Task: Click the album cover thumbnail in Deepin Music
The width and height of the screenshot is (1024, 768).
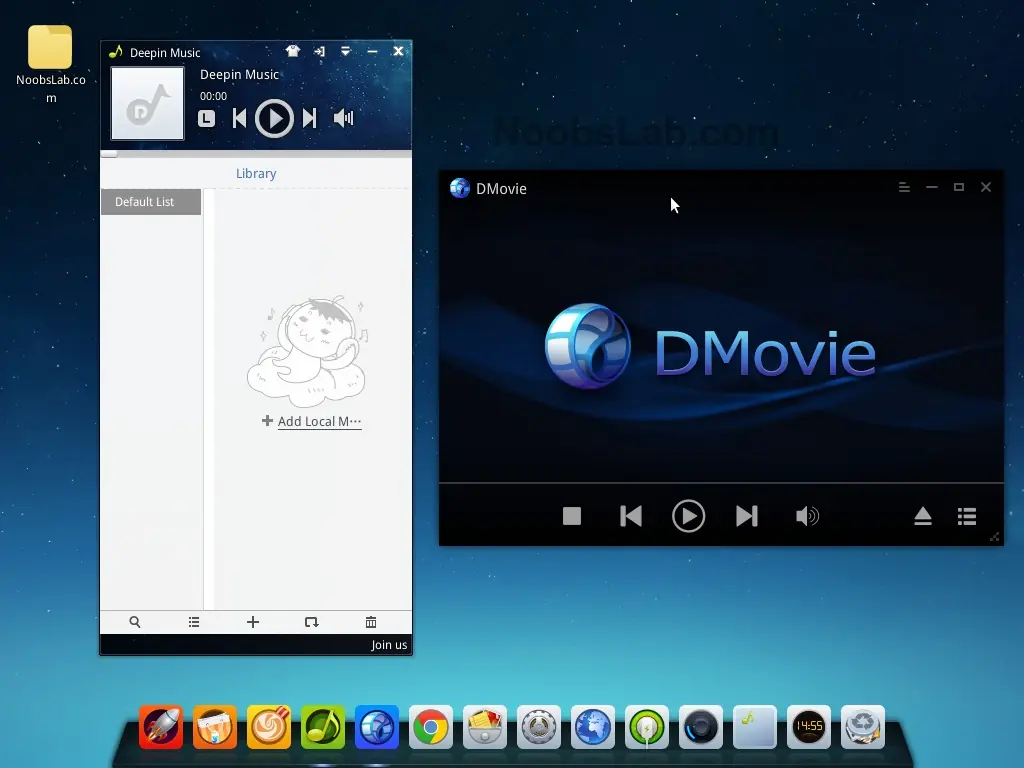Action: 148,103
